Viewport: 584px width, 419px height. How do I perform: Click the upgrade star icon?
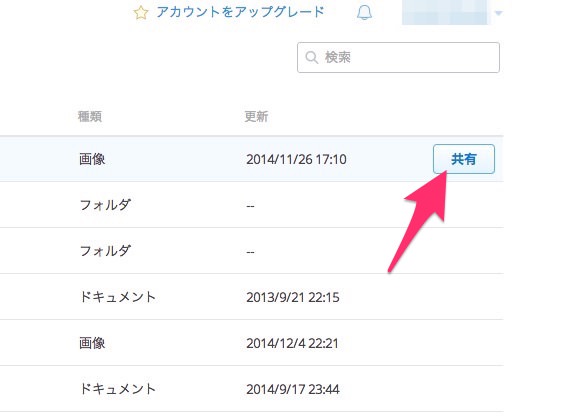click(x=141, y=13)
